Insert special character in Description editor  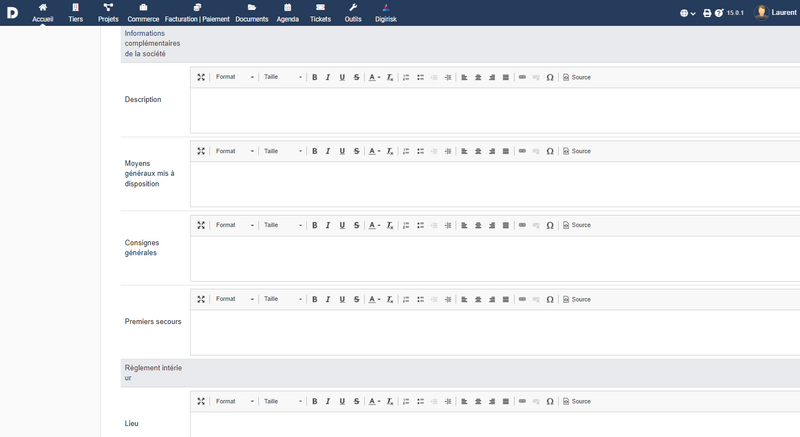pos(550,77)
